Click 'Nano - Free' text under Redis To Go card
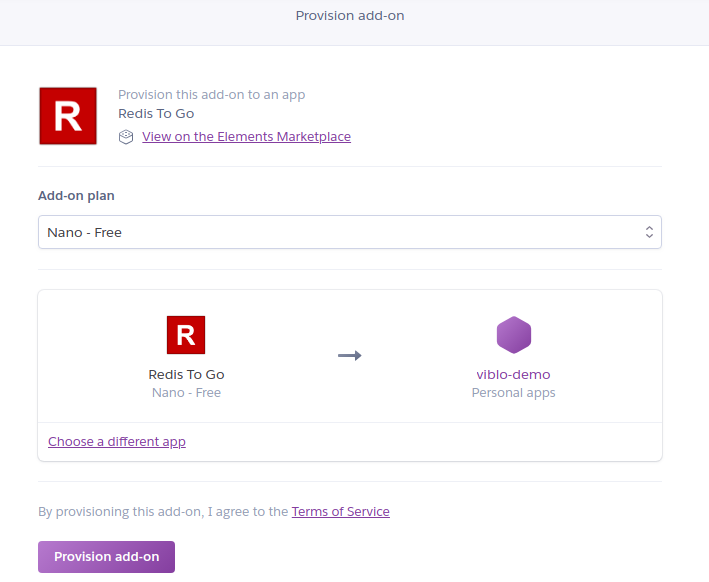Screen dimensions: 709x582 (186, 393)
